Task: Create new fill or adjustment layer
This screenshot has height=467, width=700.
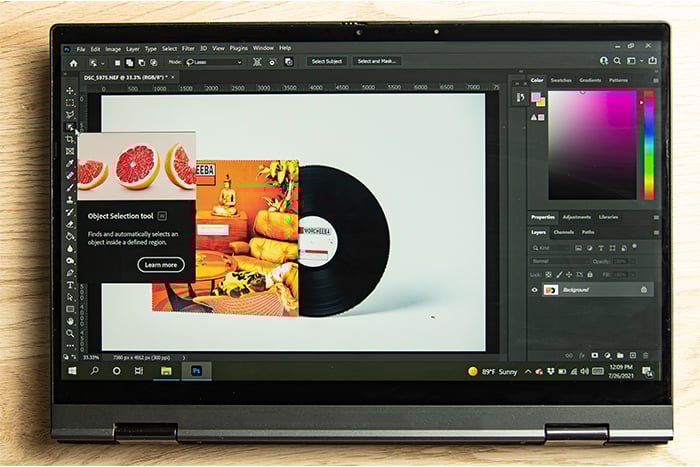Action: click(x=607, y=355)
